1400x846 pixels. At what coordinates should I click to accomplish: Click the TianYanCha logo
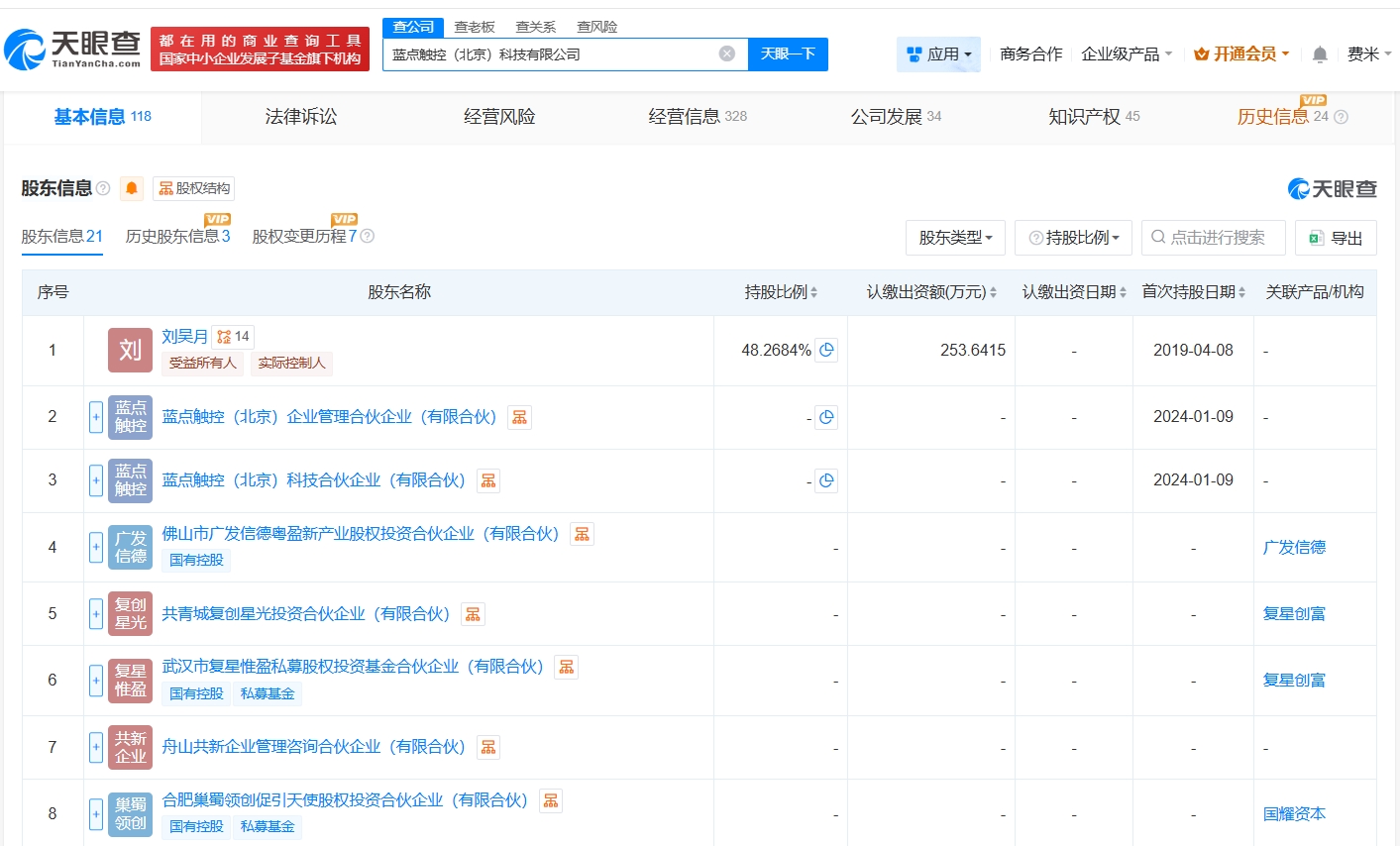coord(74,49)
